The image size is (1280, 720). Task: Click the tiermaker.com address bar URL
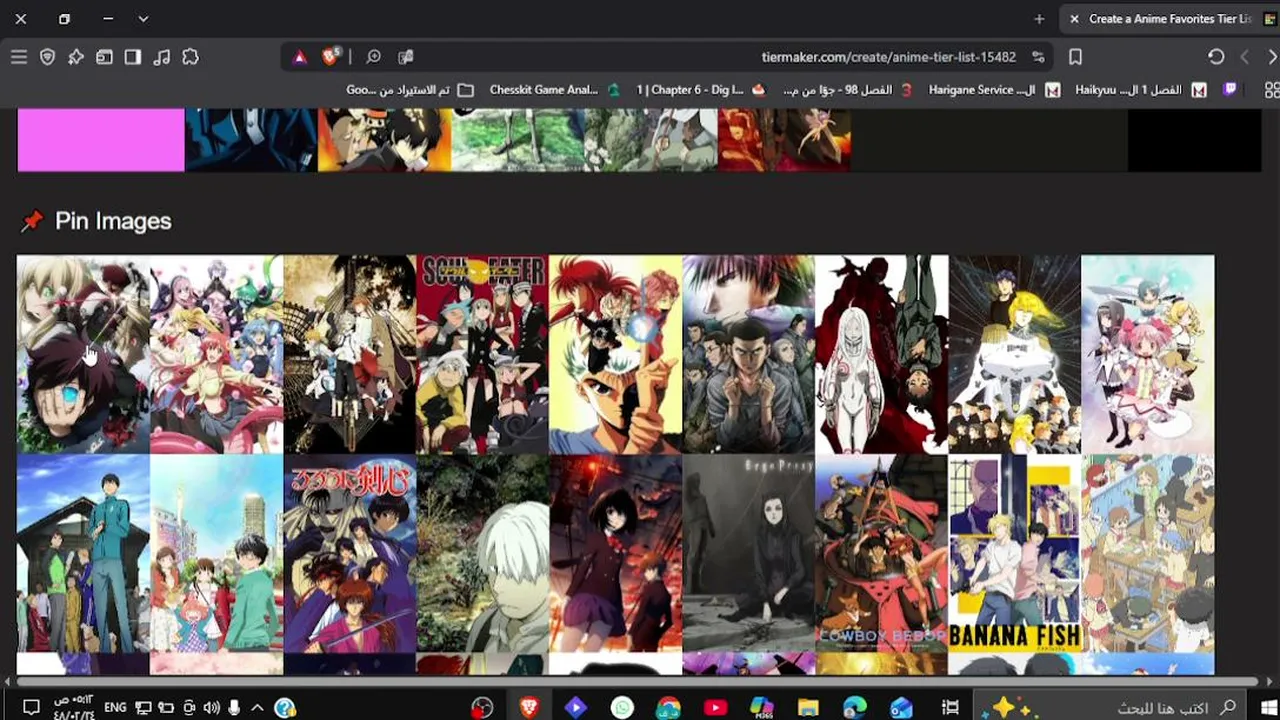(889, 57)
